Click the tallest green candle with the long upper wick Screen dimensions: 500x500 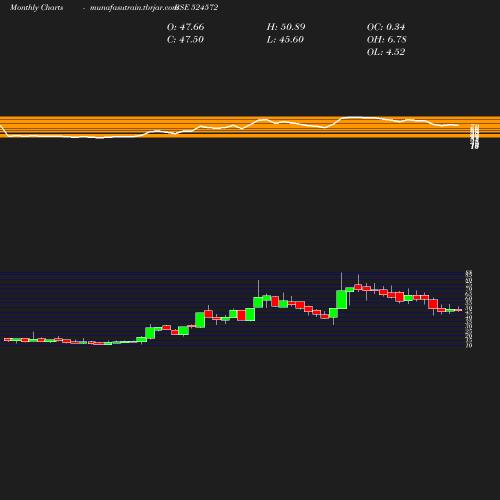(341, 299)
